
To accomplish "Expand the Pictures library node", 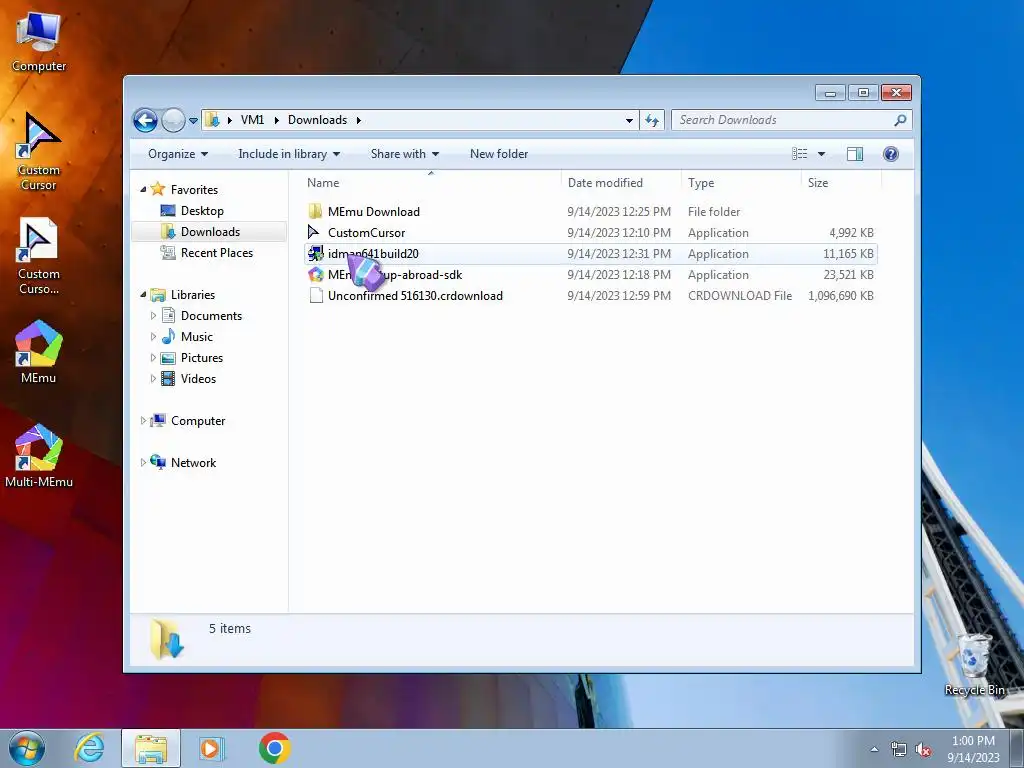I will point(153,358).
